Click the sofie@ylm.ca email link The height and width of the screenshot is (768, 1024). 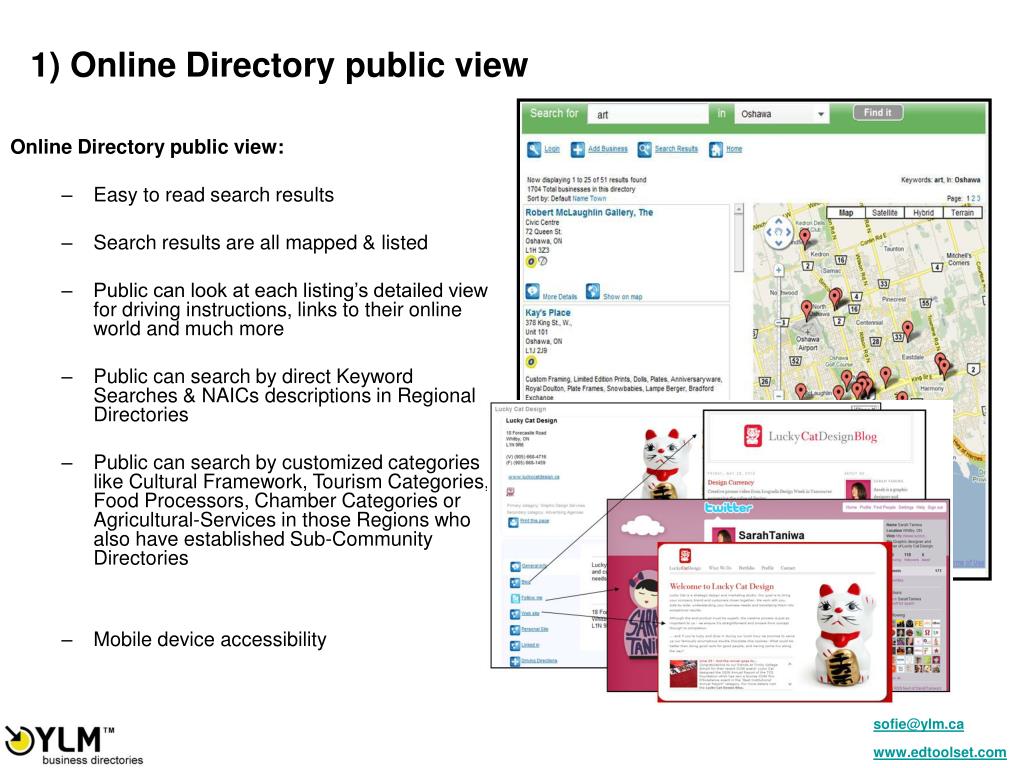coord(918,724)
